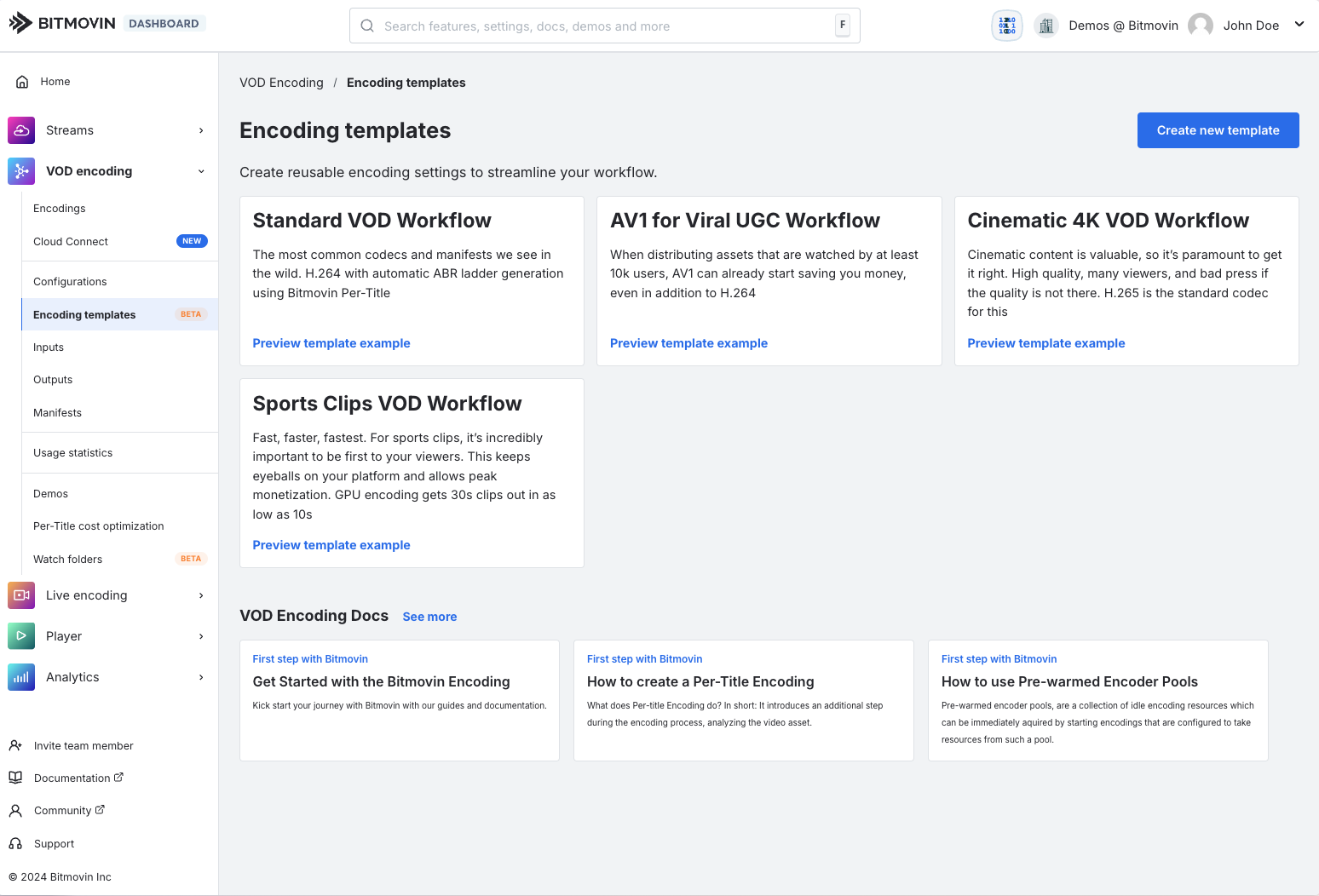
Task: Click the Cinematic 4K VOD Workflow title
Action: tap(1109, 221)
